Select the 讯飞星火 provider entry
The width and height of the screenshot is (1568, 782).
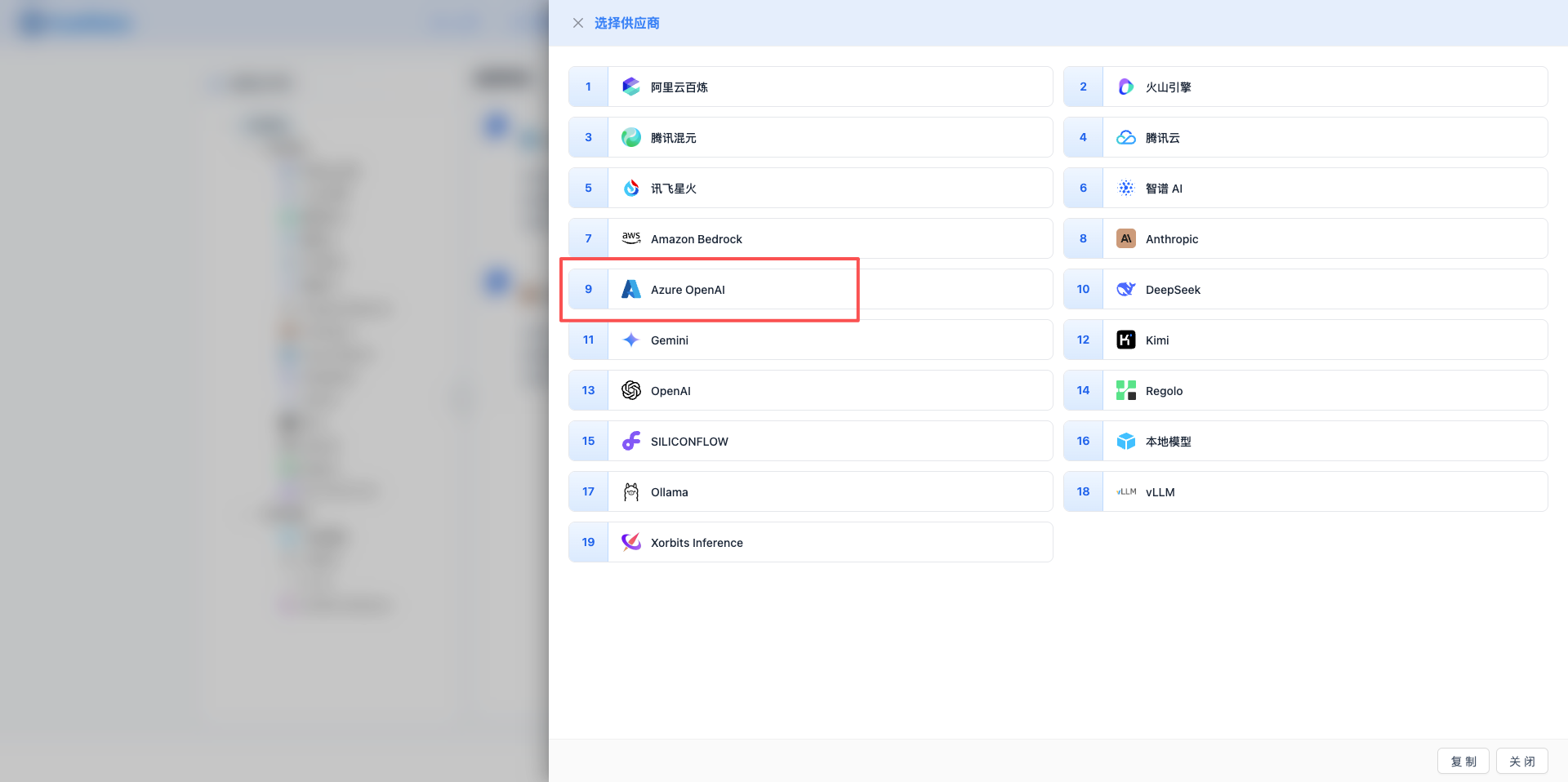[808, 188]
